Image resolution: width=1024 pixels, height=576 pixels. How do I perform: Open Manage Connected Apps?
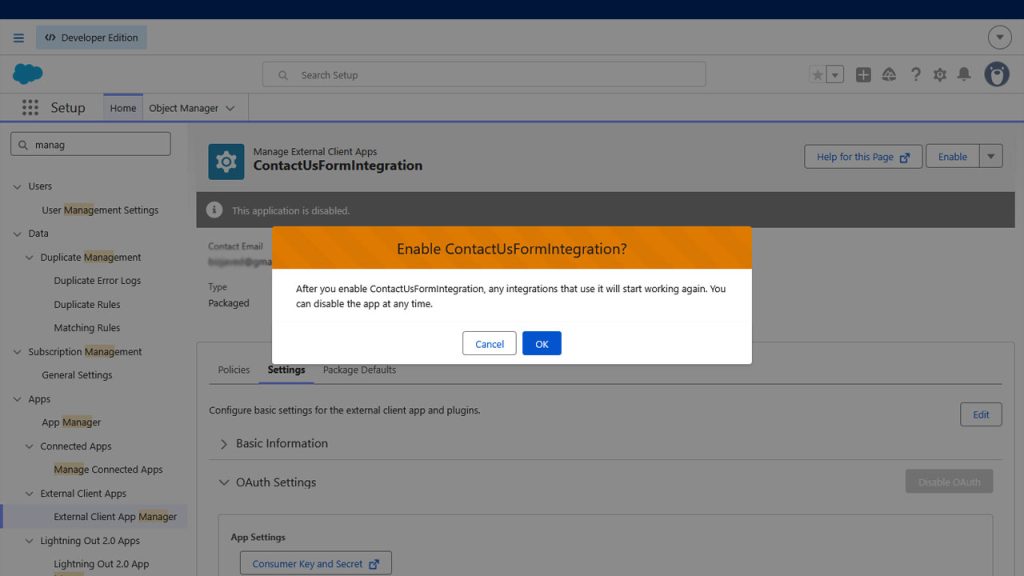[108, 470]
